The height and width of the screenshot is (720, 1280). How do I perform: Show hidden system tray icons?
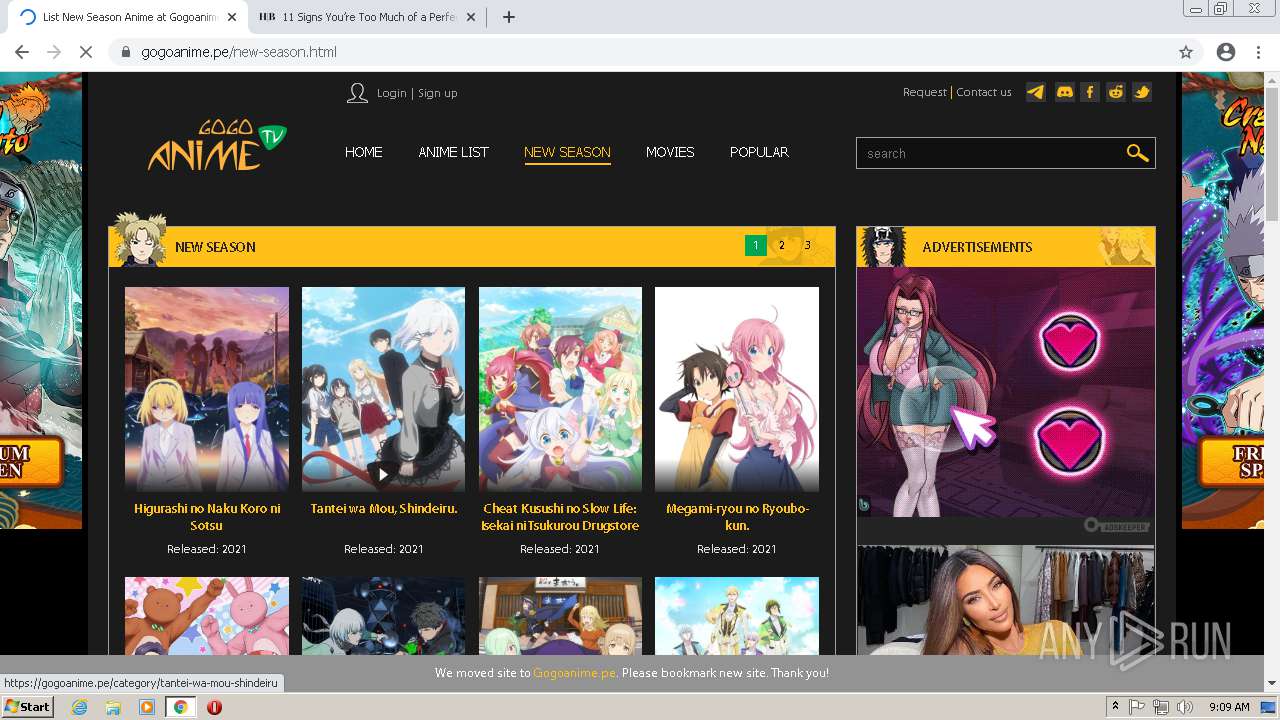(1115, 707)
